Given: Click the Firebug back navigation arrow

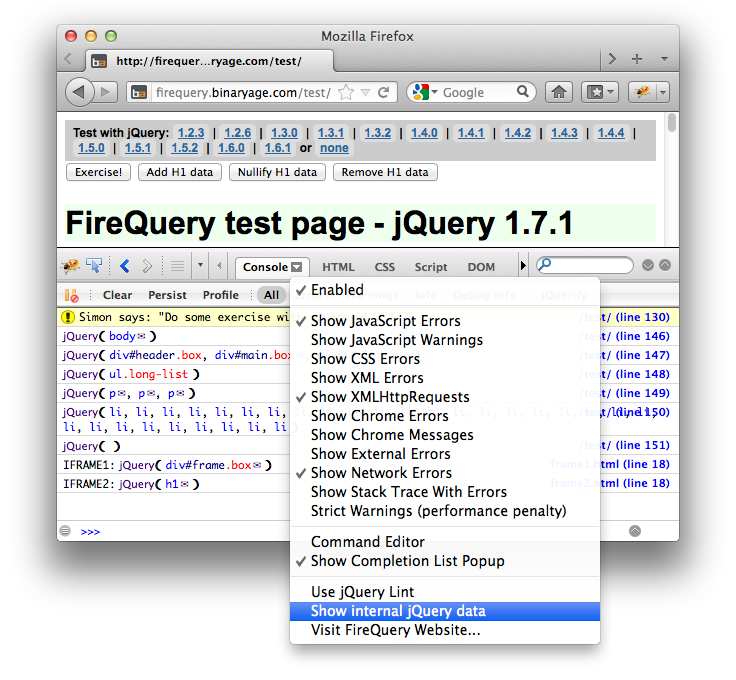Looking at the screenshot, I should pos(125,266).
